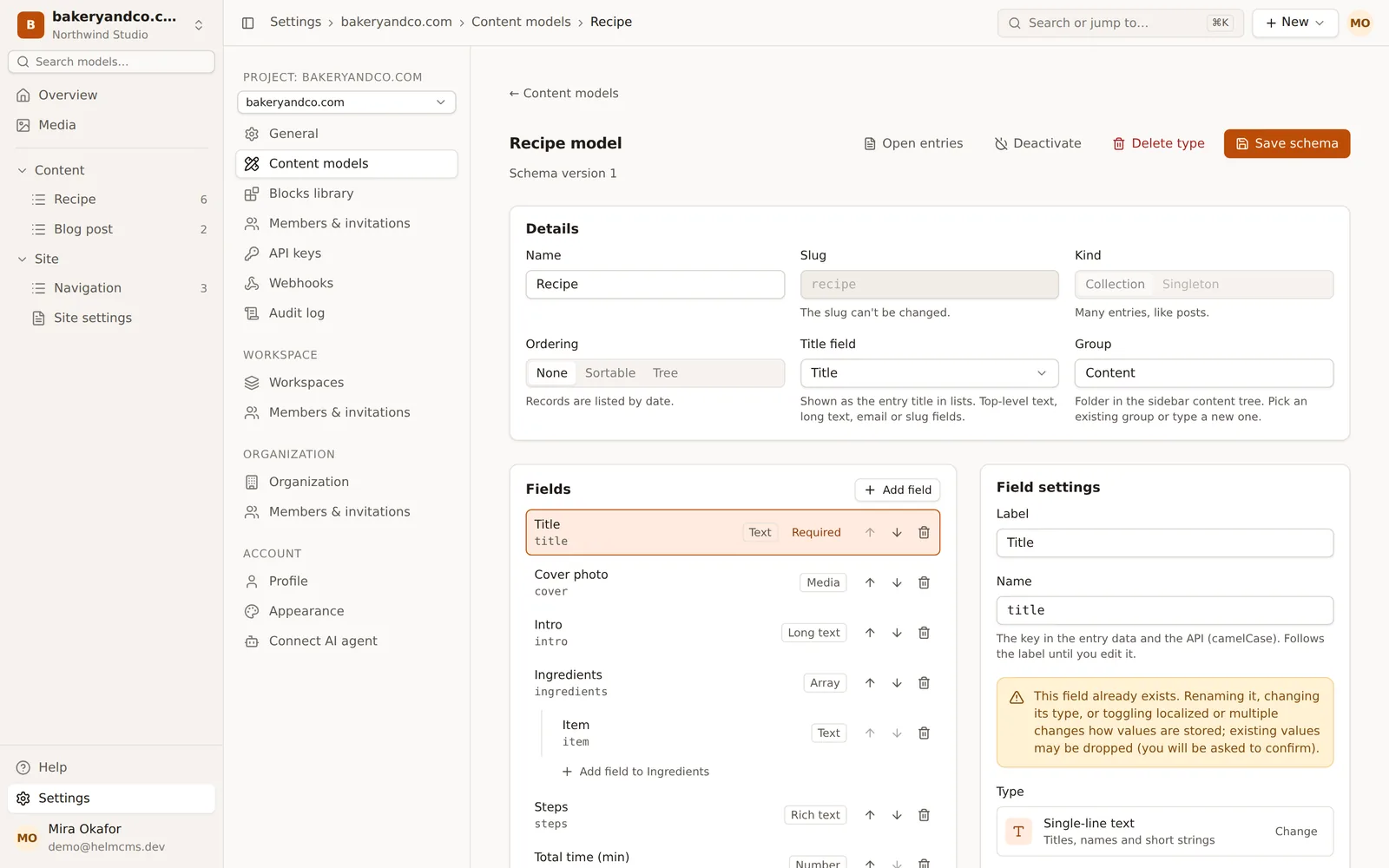Open API keys page

click(x=346, y=253)
